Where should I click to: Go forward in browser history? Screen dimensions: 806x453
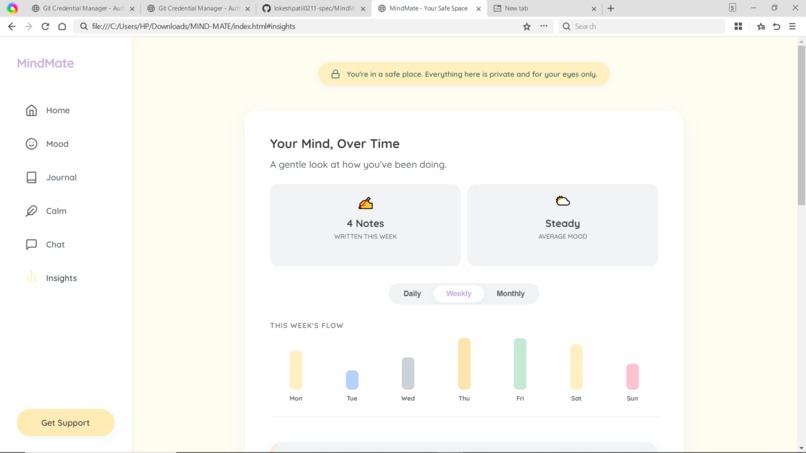[28, 26]
